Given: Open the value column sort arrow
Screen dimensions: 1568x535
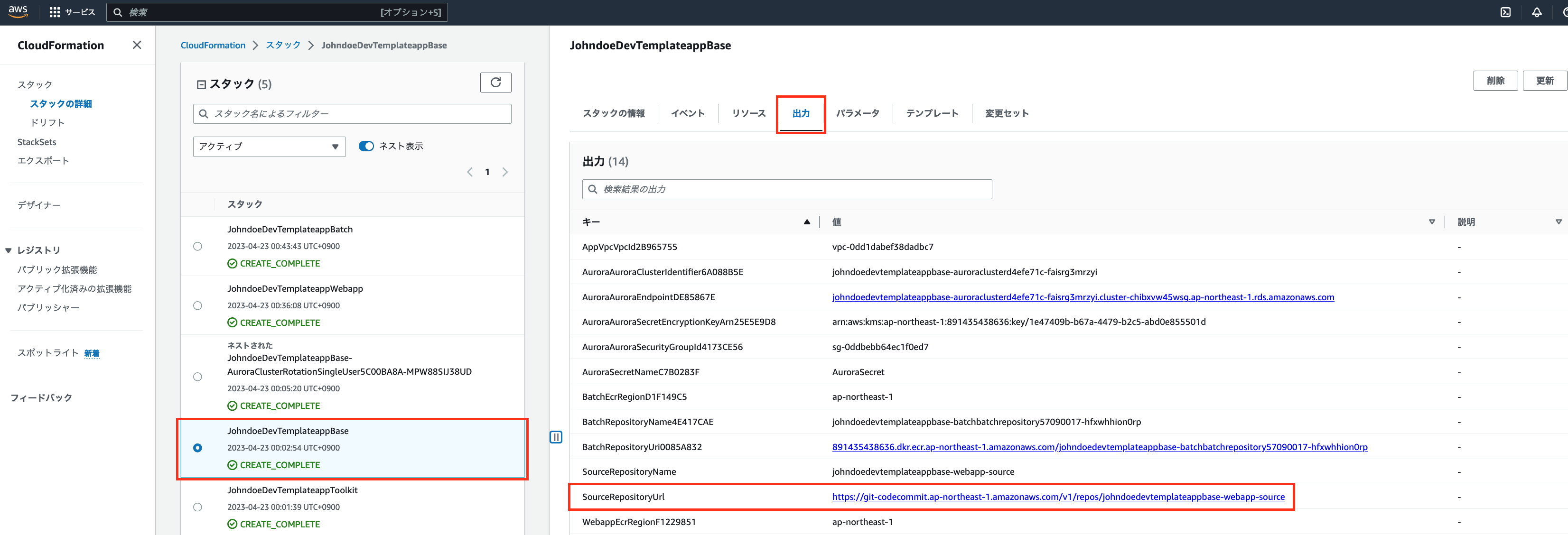Looking at the screenshot, I should (1432, 222).
